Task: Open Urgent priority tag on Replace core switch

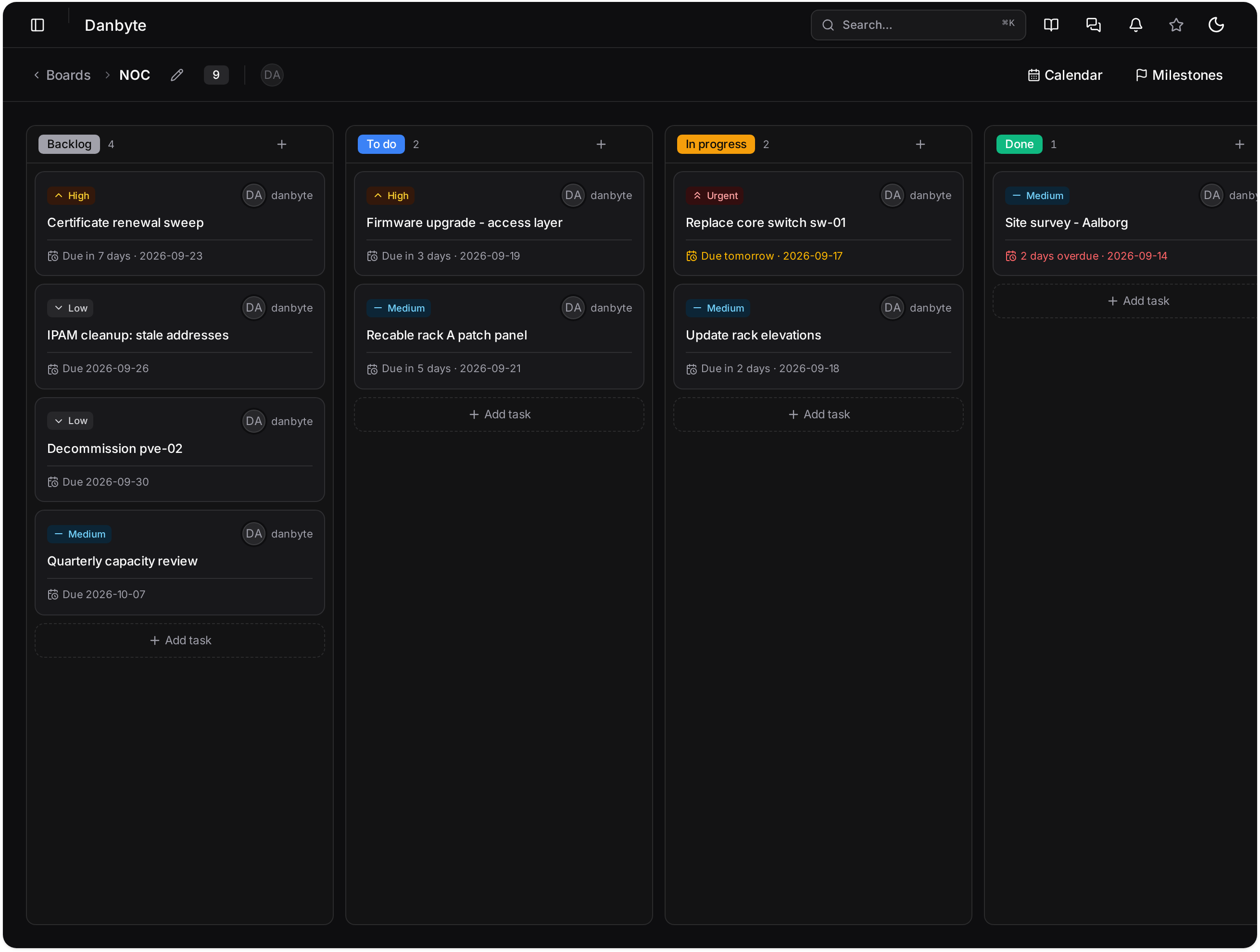Action: click(x=715, y=196)
